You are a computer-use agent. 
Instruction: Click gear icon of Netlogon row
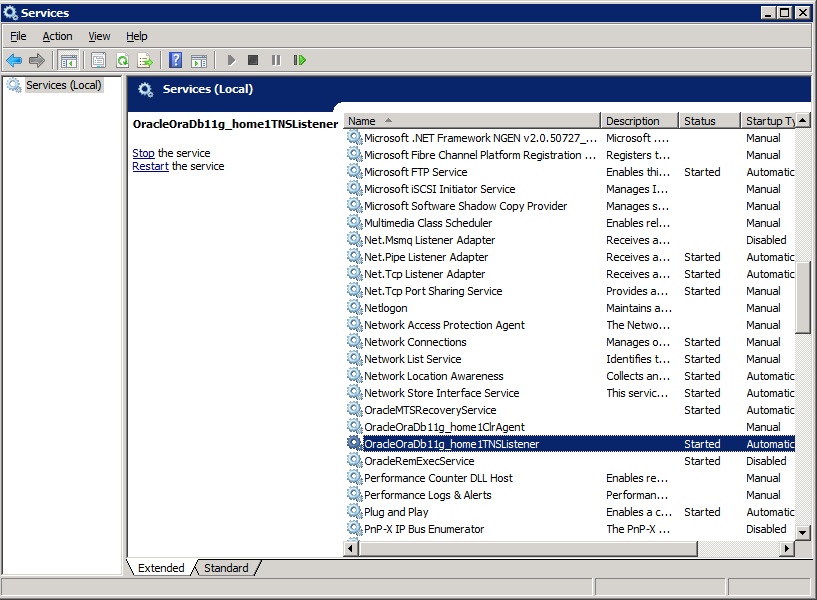tap(354, 307)
